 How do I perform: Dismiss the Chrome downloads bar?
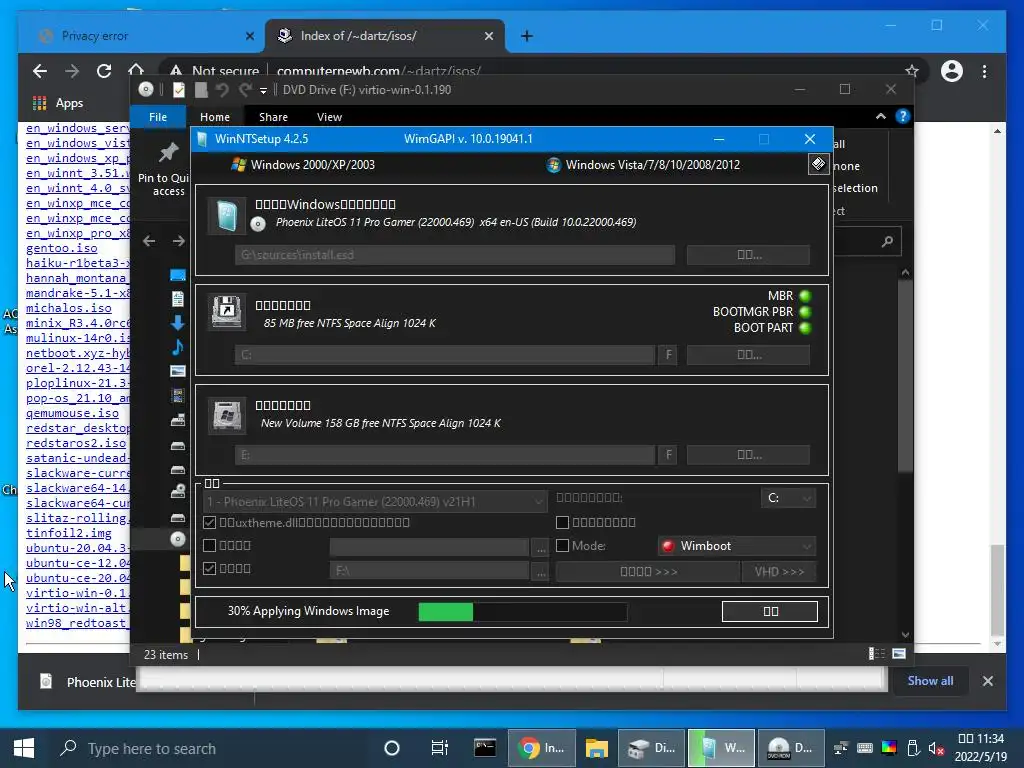987,681
